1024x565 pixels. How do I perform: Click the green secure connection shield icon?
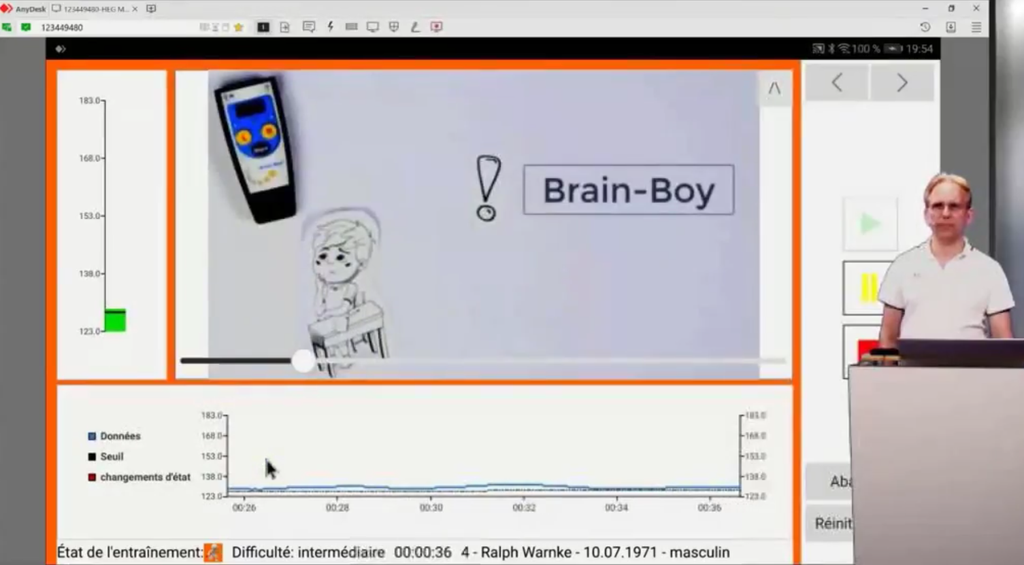point(25,27)
